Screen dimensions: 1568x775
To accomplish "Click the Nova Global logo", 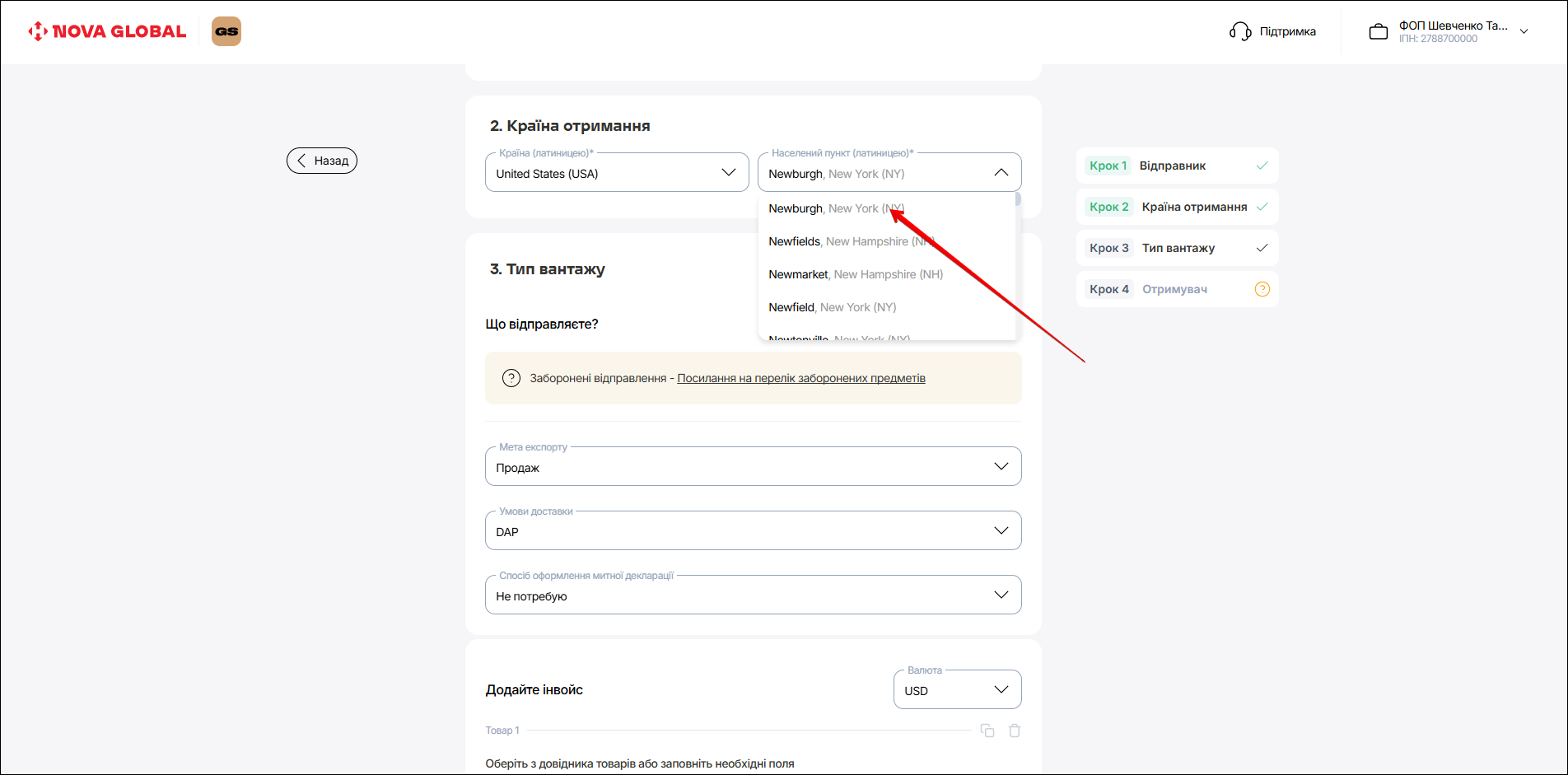I will [x=107, y=31].
